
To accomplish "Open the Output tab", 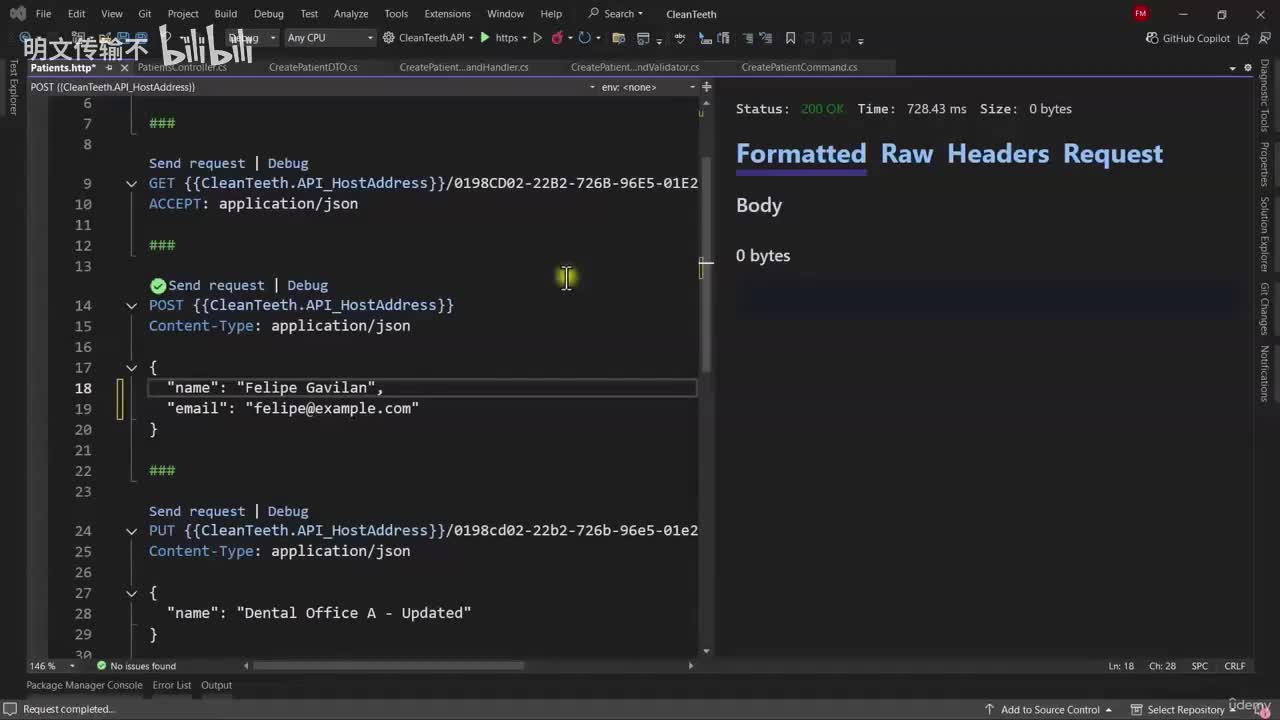I will pos(216,686).
